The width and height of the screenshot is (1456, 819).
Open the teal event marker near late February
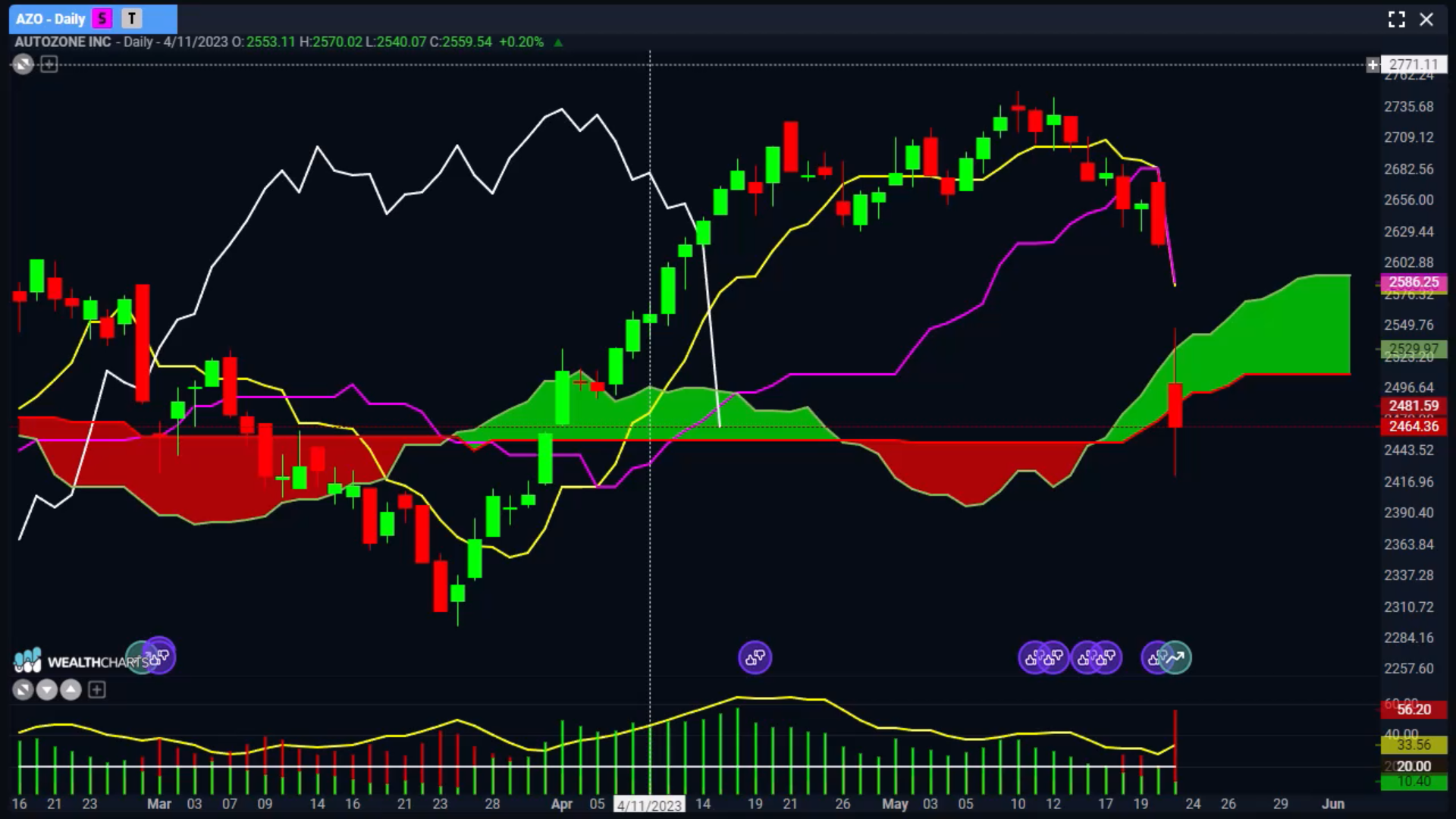click(139, 657)
